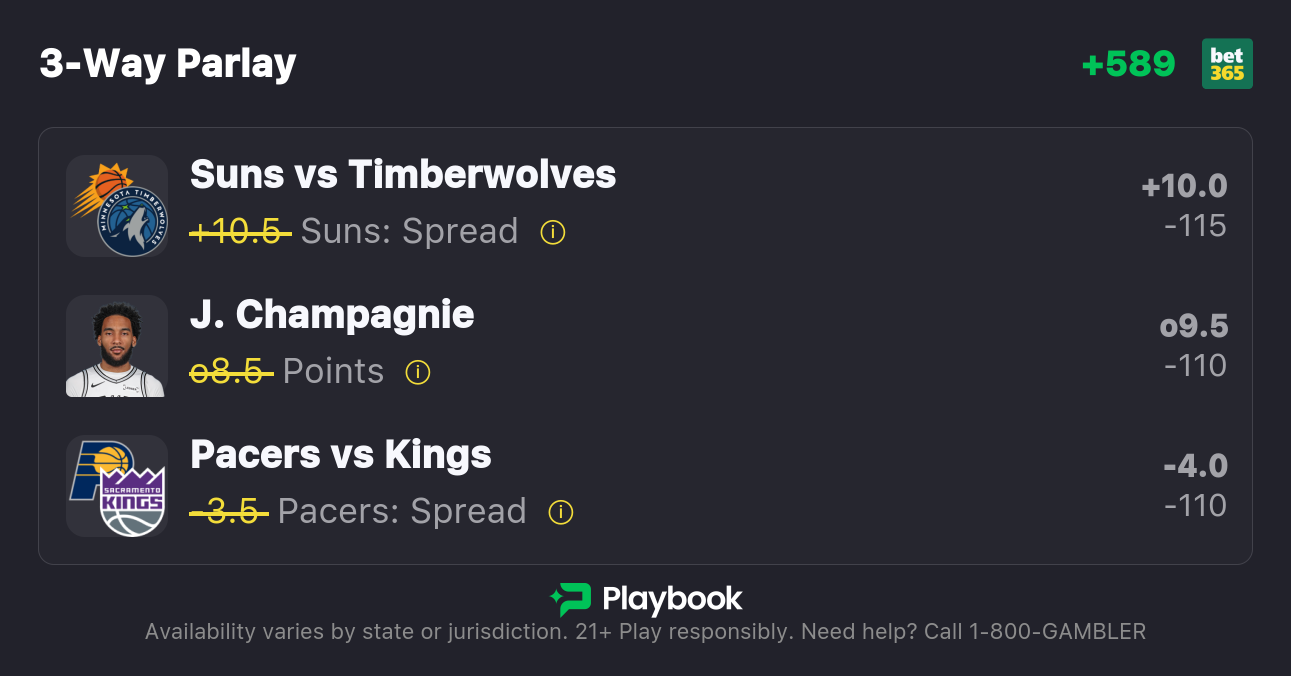The width and height of the screenshot is (1291, 676).
Task: Select the Suns vs Timberwolves title
Action: coord(403,175)
